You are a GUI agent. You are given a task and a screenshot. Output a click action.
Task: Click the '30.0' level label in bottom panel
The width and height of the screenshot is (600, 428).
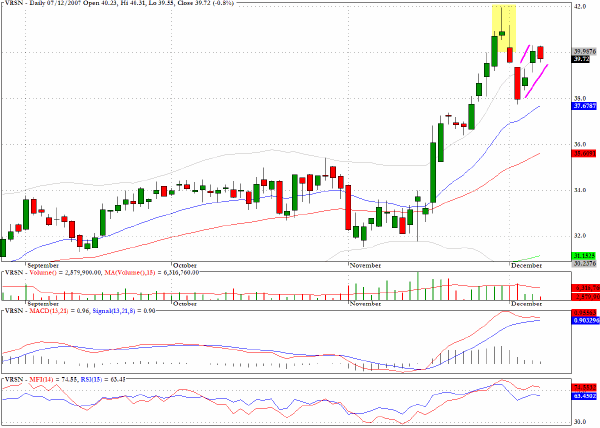tap(580, 422)
